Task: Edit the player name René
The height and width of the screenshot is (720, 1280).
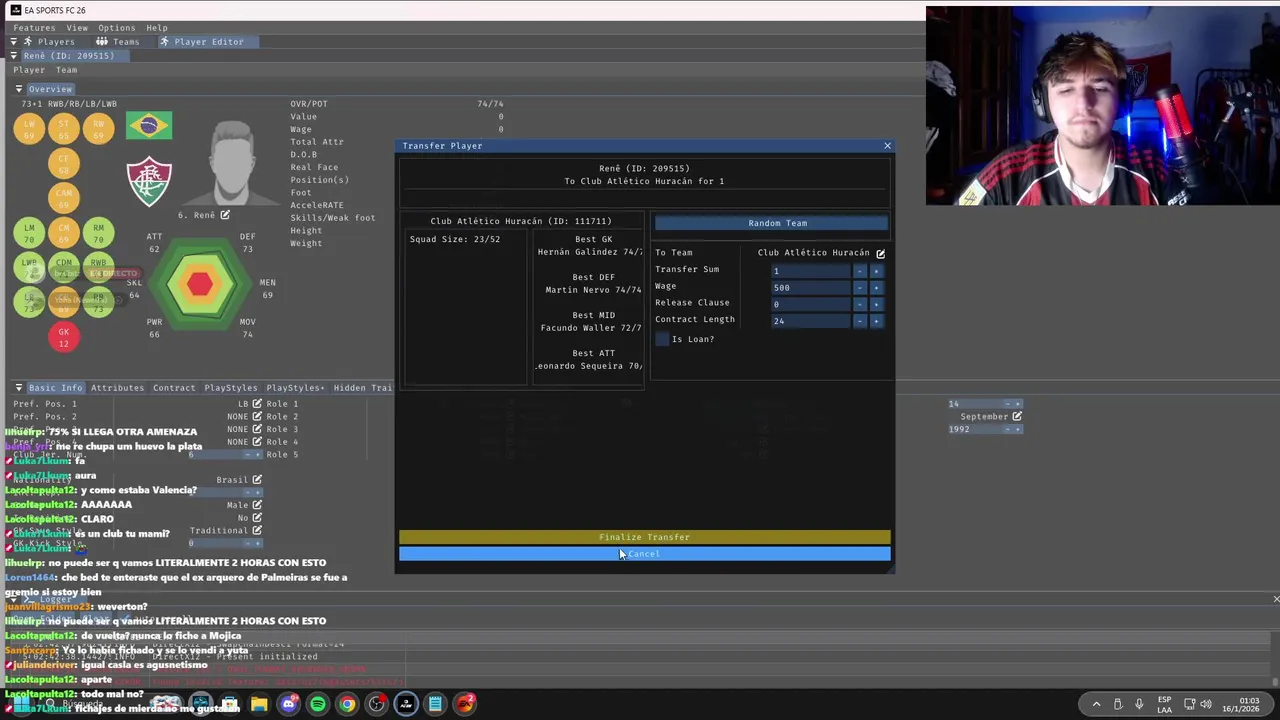Action: click(225, 215)
